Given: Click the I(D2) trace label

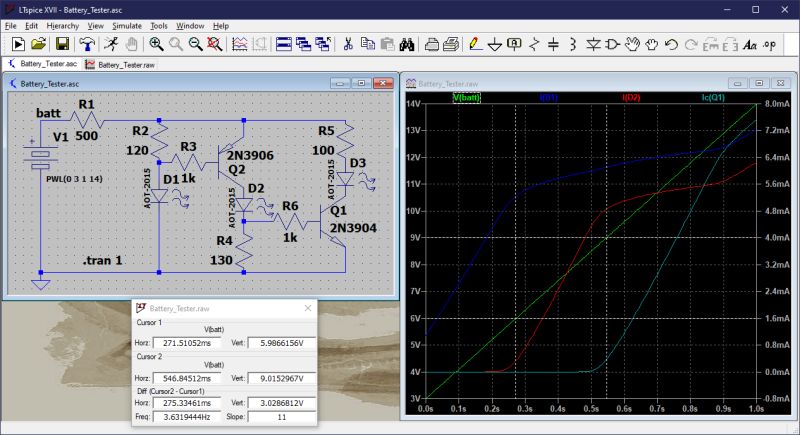Looking at the screenshot, I should (631, 97).
